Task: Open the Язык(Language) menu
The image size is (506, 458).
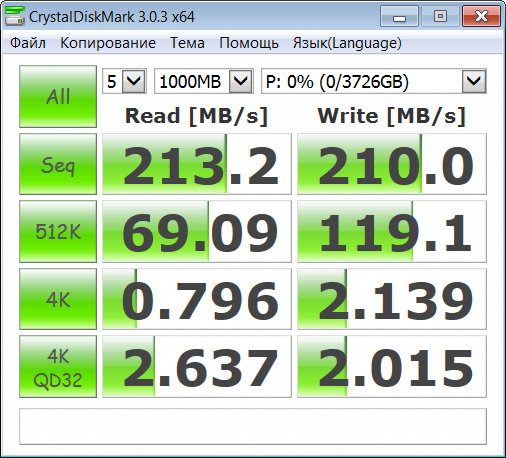Action: coord(347,43)
